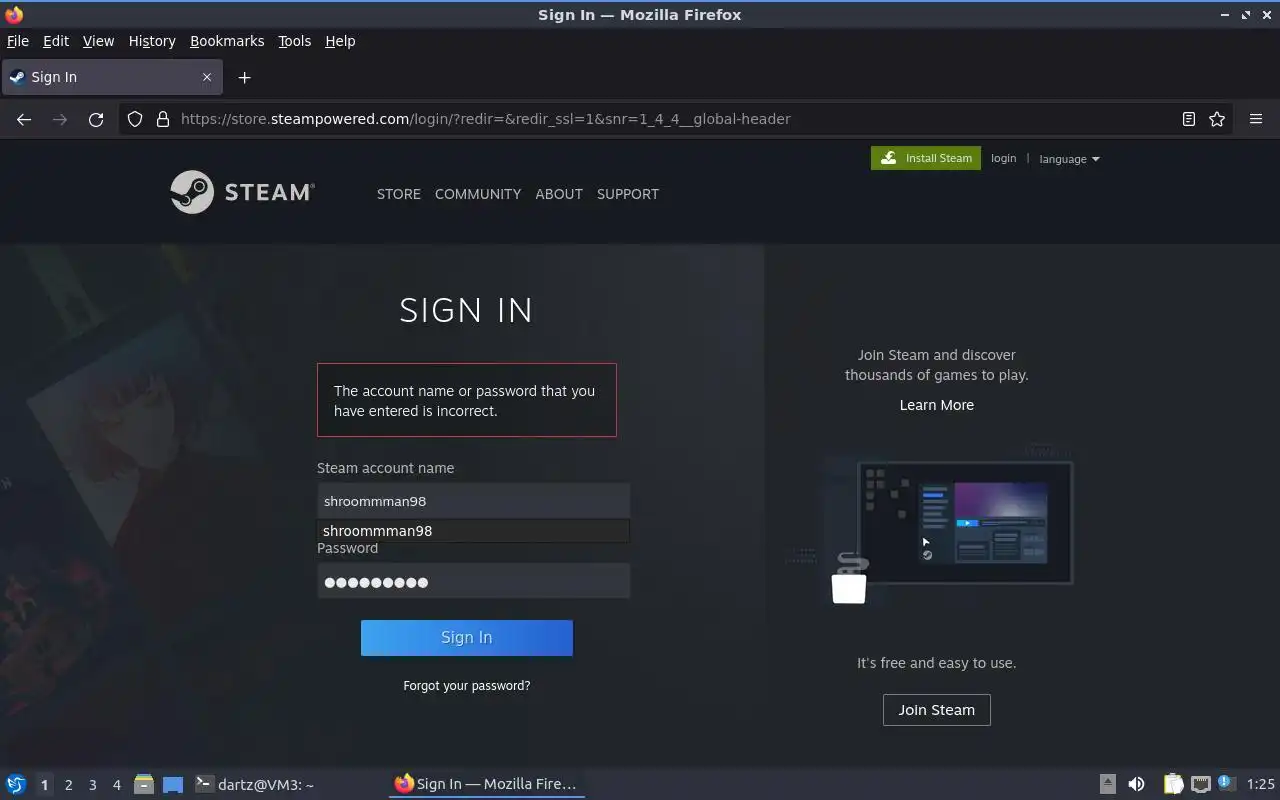The height and width of the screenshot is (800, 1280).
Task: Open file manager icon in taskbar
Action: pyautogui.click(x=143, y=784)
